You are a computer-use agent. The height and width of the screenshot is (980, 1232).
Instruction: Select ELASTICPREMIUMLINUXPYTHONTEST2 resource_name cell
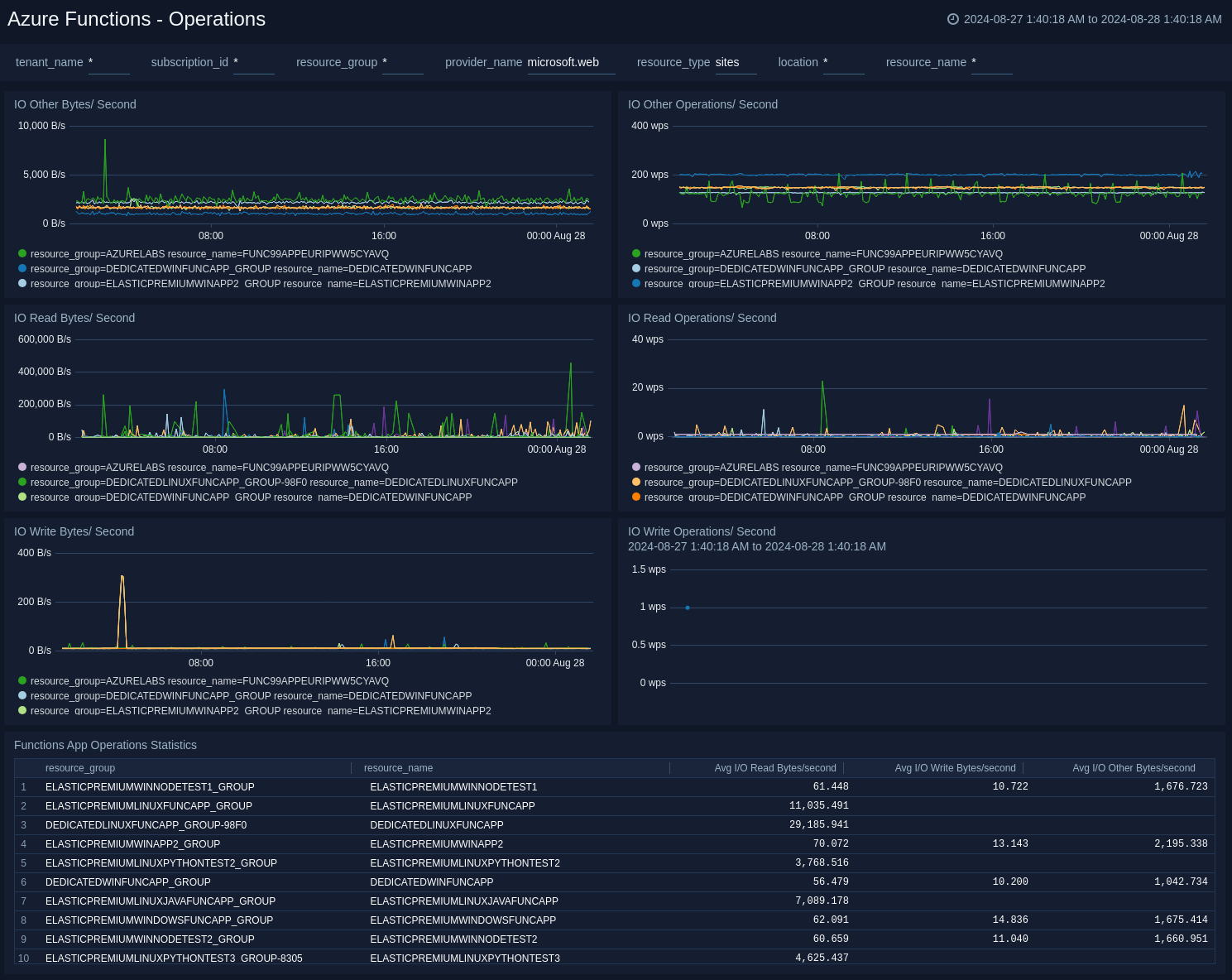coord(465,863)
